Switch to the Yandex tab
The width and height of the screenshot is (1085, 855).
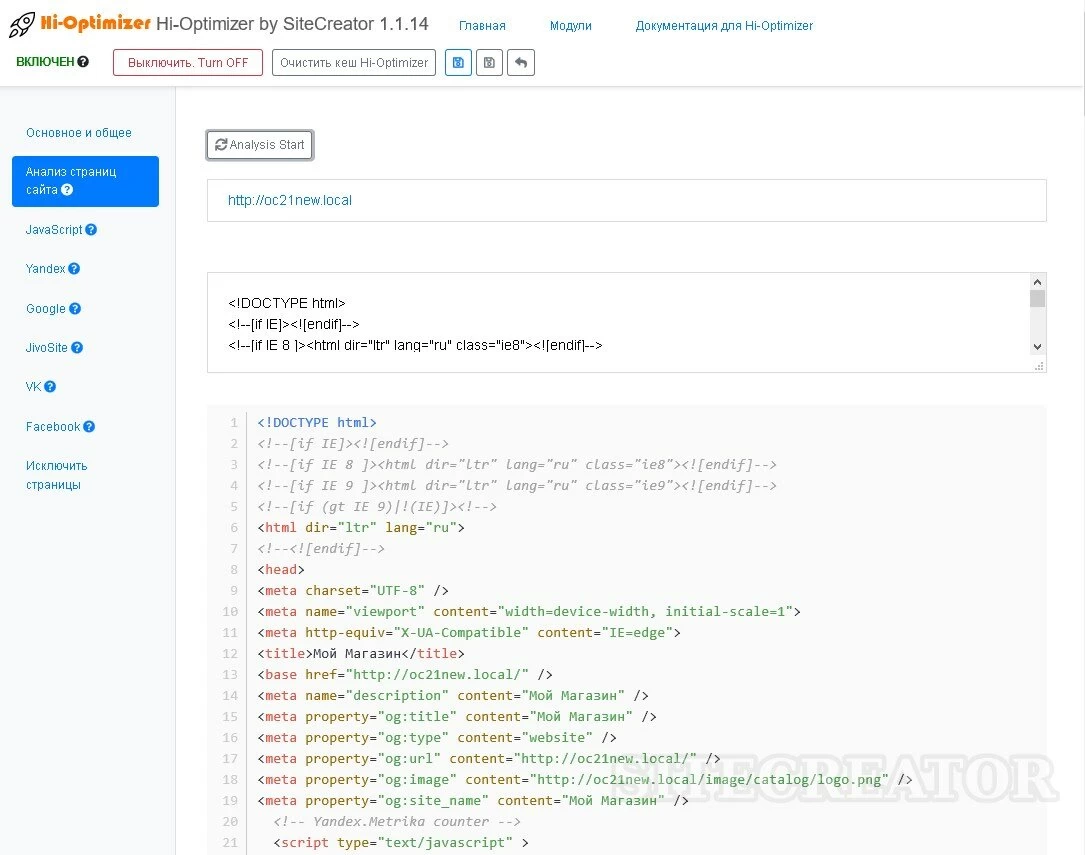pos(46,268)
